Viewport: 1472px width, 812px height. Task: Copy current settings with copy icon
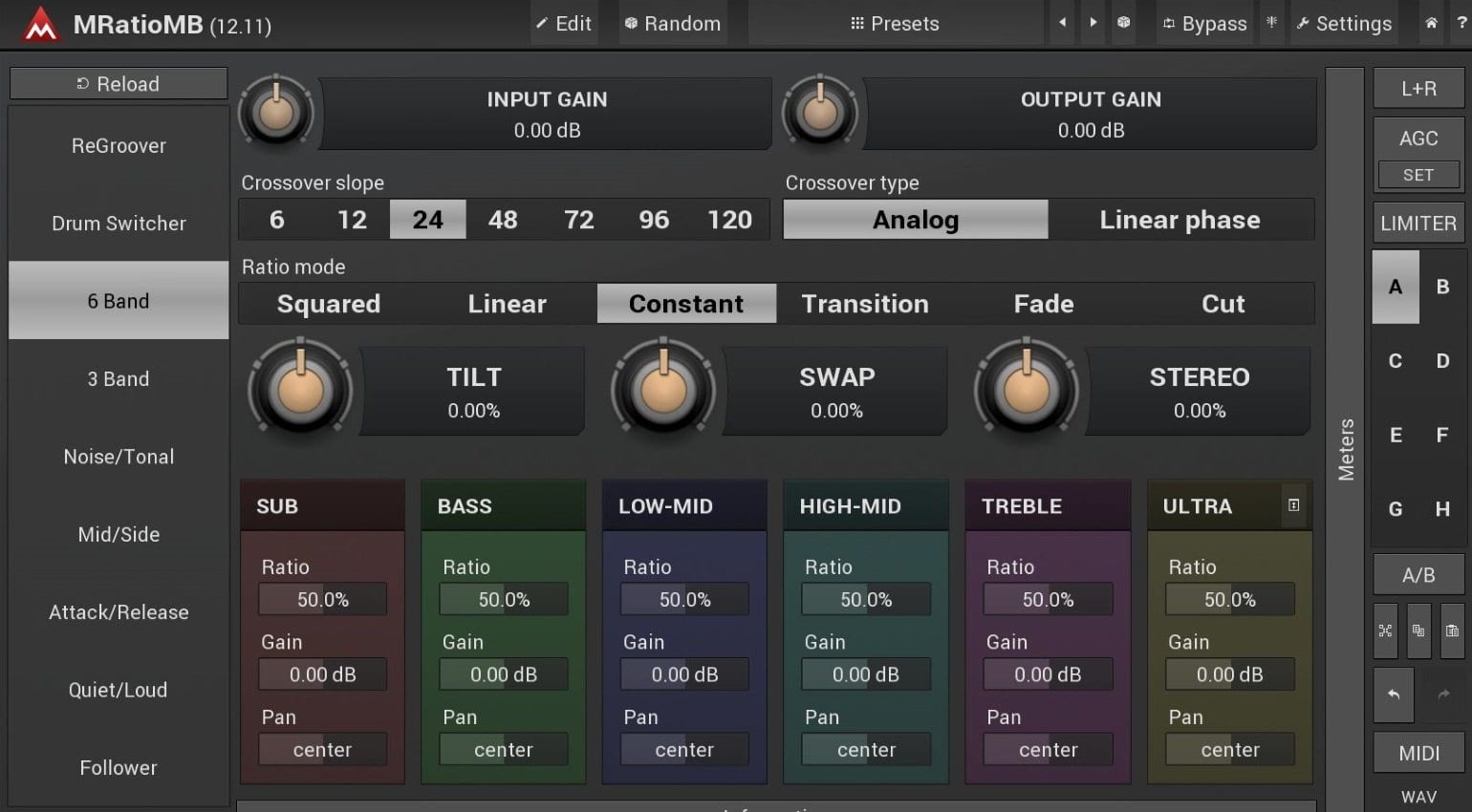click(x=1418, y=630)
